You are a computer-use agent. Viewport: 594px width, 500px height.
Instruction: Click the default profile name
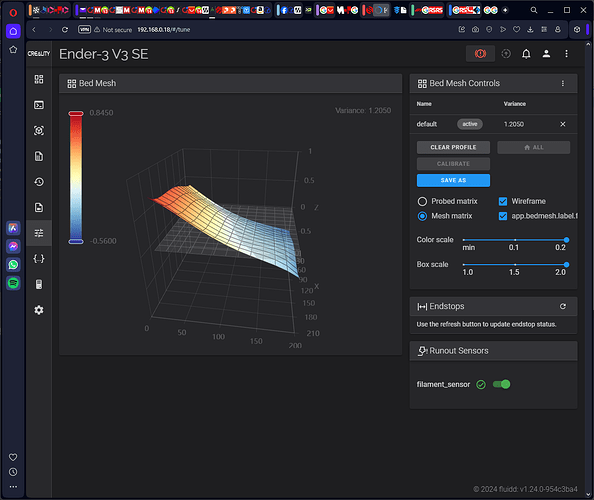tap(427, 124)
